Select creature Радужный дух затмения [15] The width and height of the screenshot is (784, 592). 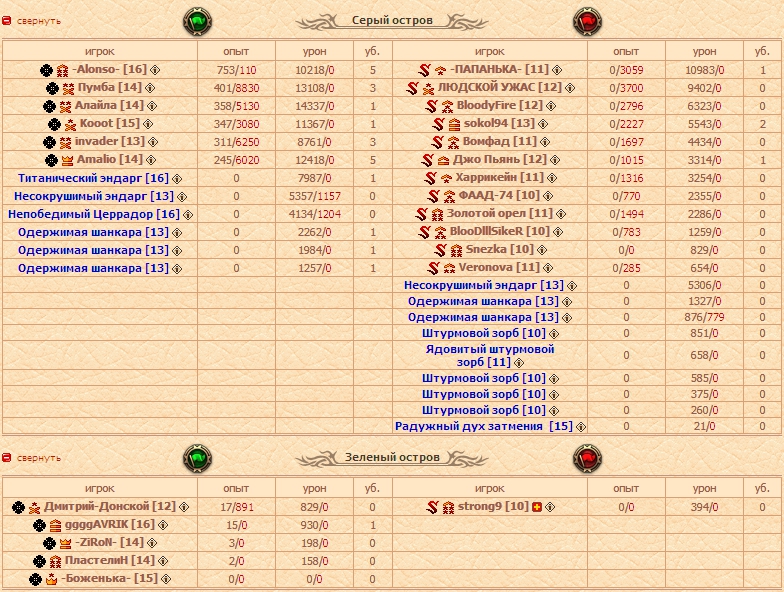[x=484, y=426]
